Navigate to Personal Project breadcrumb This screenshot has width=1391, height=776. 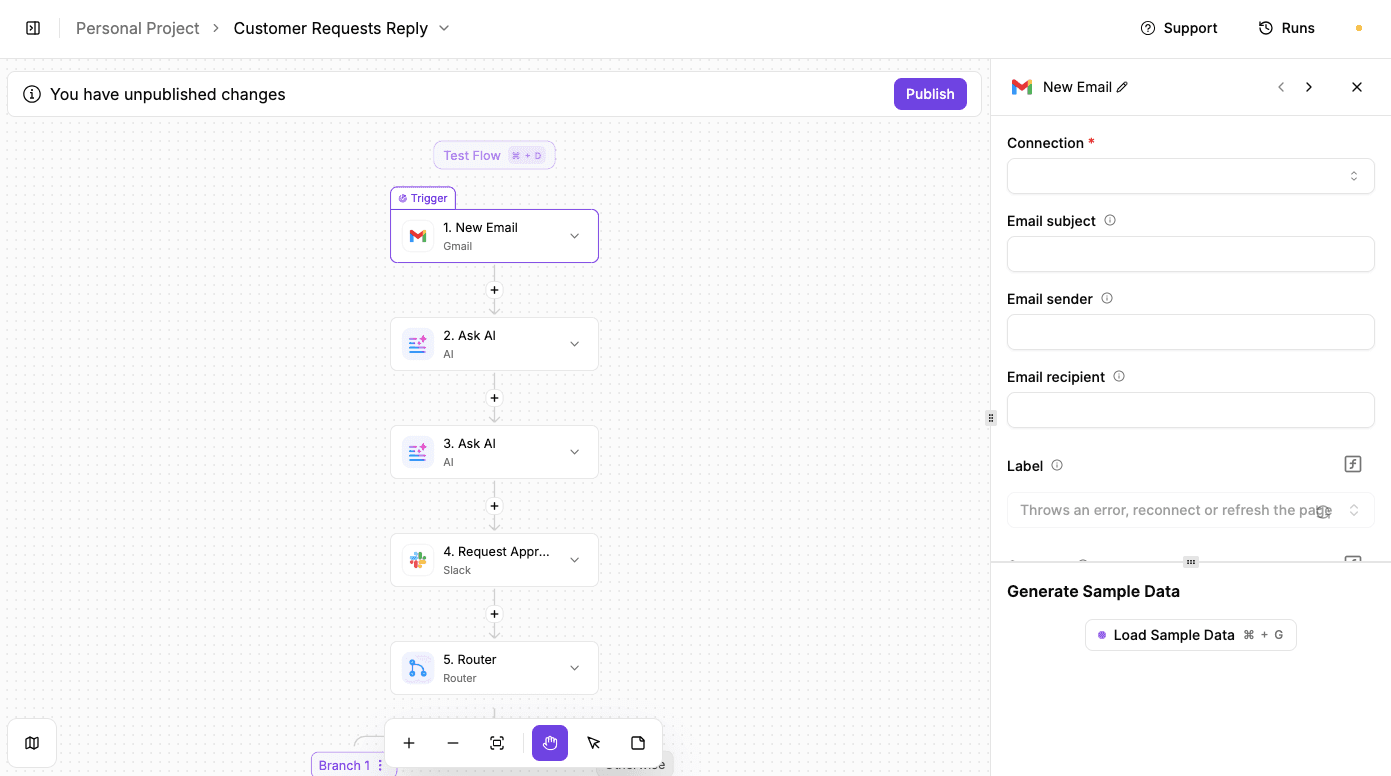point(137,28)
